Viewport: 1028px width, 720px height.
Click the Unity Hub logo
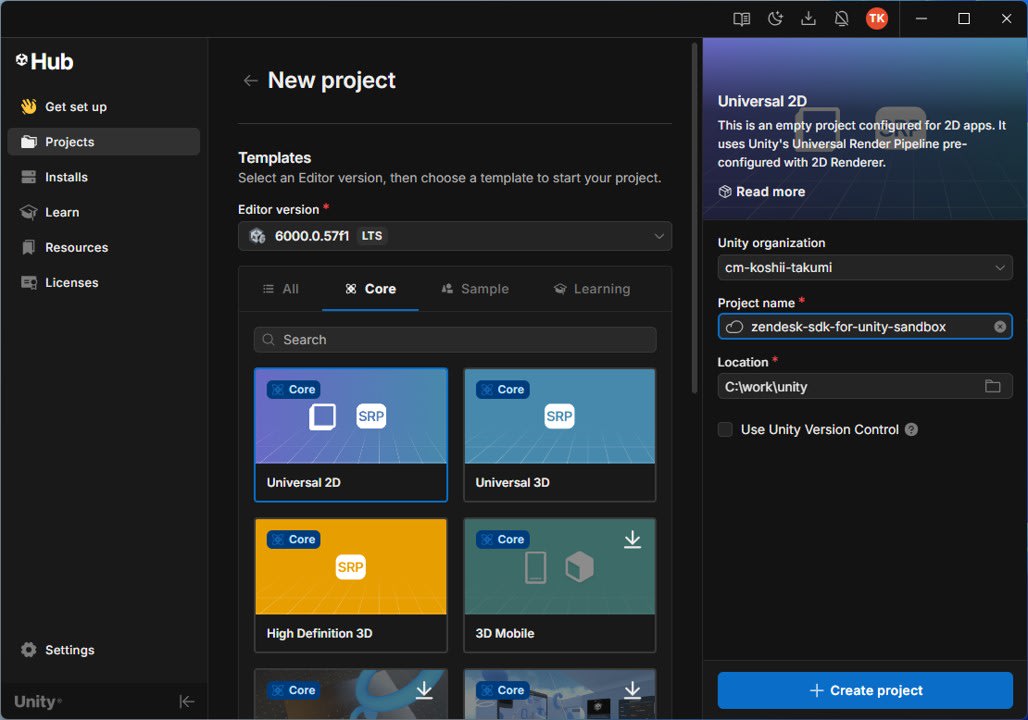coord(45,61)
